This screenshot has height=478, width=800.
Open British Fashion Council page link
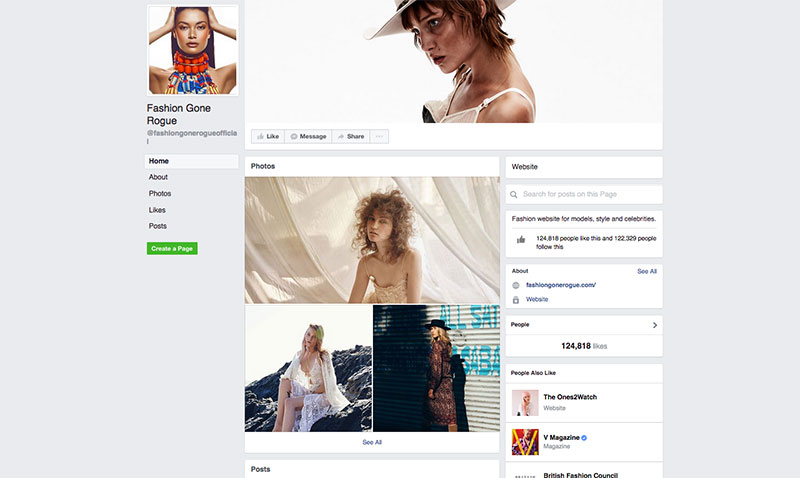pyautogui.click(x=581, y=474)
